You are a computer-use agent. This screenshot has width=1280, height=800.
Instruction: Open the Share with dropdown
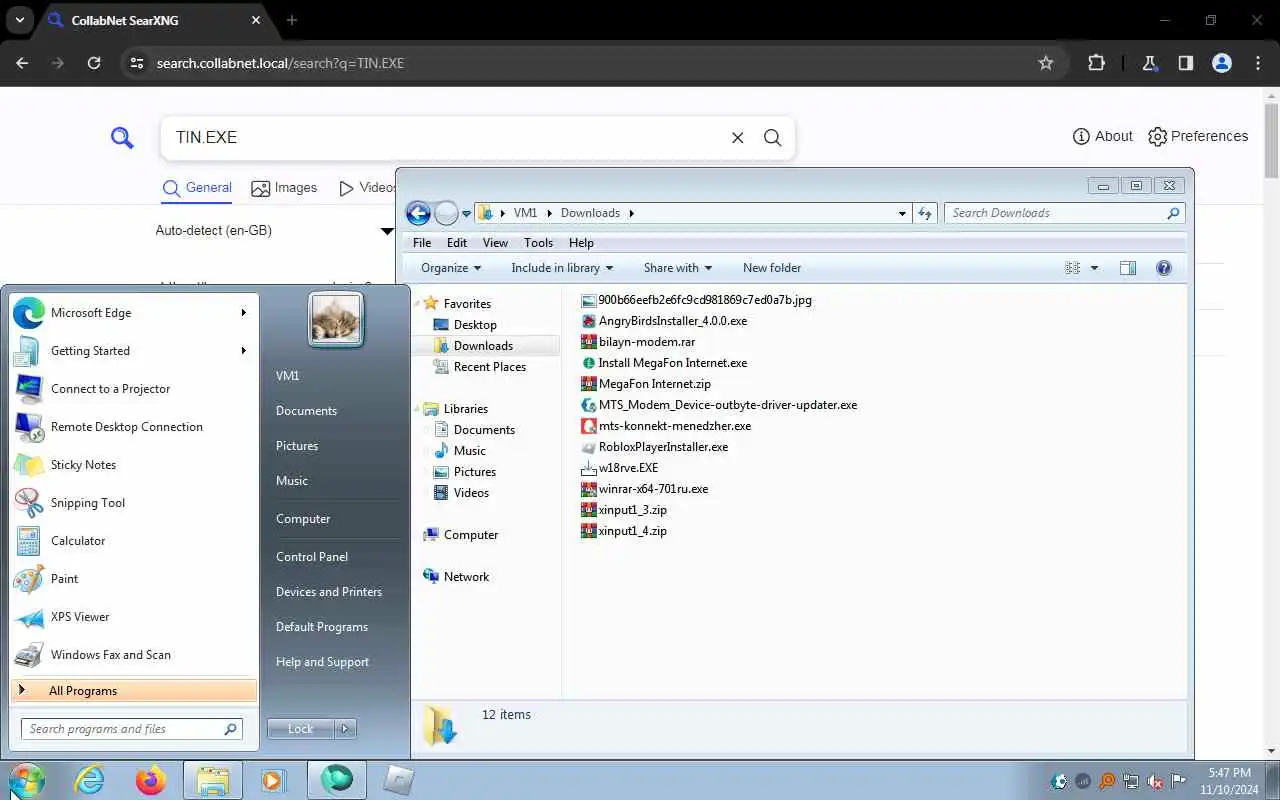(x=678, y=268)
